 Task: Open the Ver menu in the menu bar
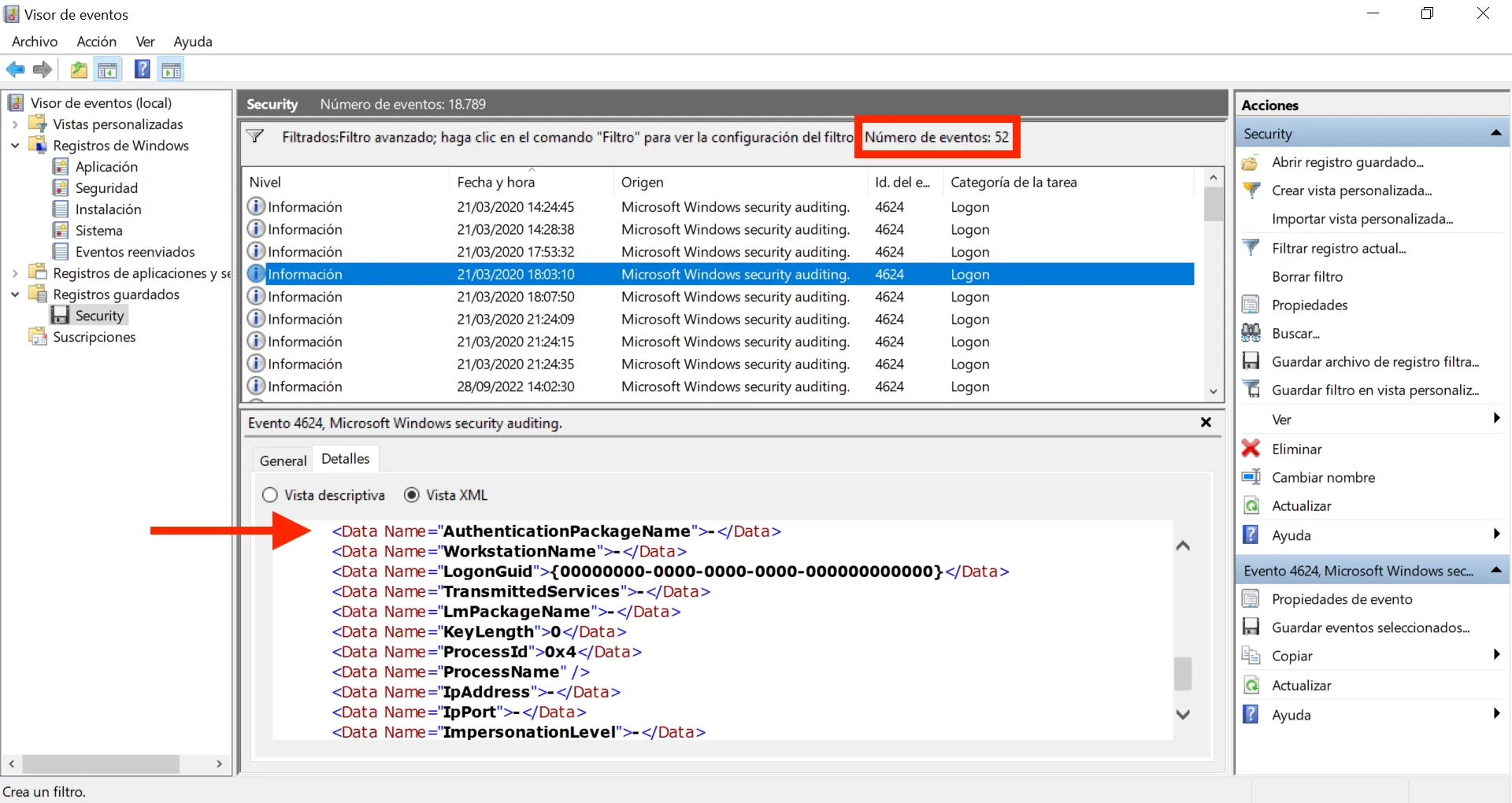[x=145, y=42]
